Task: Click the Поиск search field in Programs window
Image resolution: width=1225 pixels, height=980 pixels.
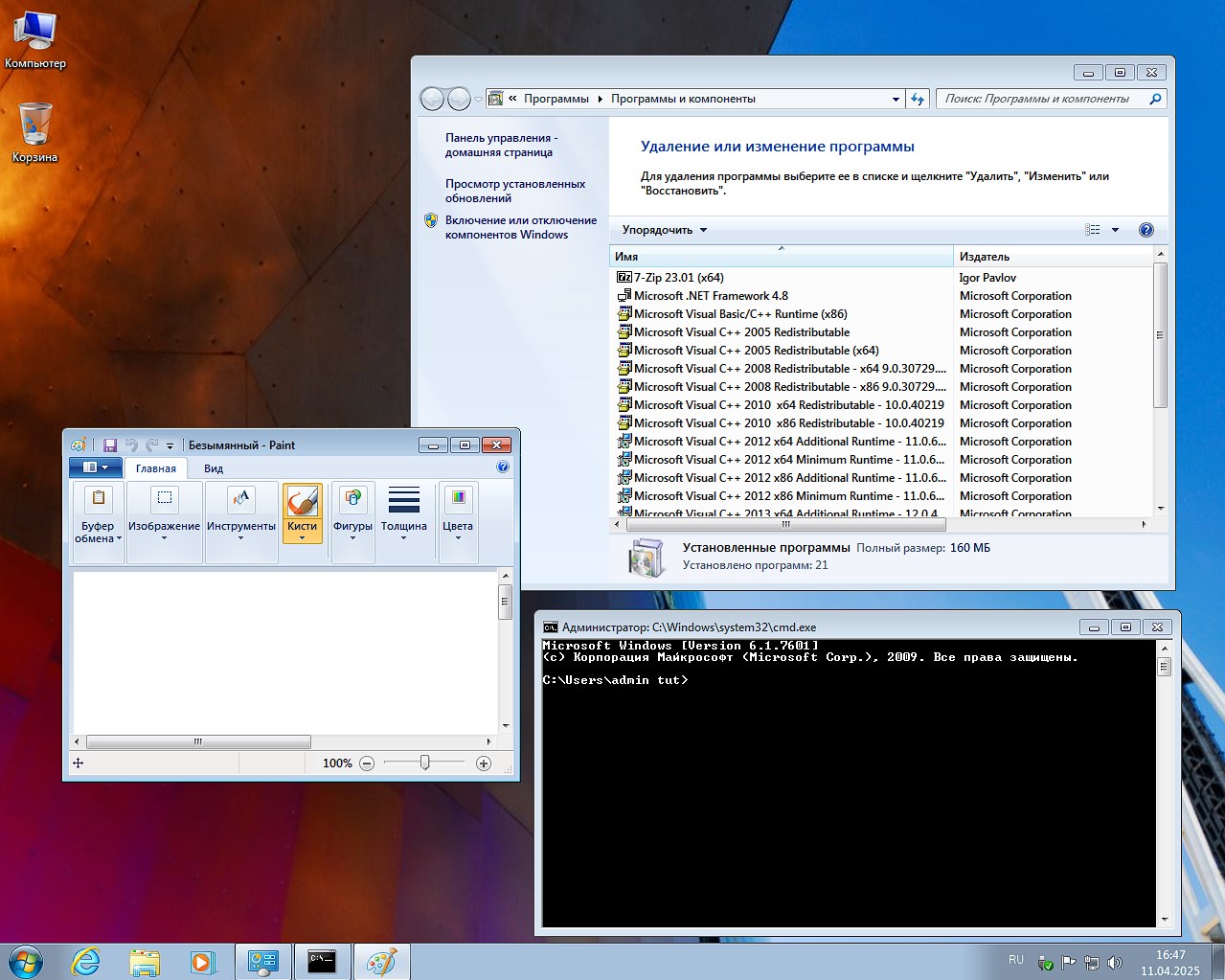Action: click(x=1044, y=98)
